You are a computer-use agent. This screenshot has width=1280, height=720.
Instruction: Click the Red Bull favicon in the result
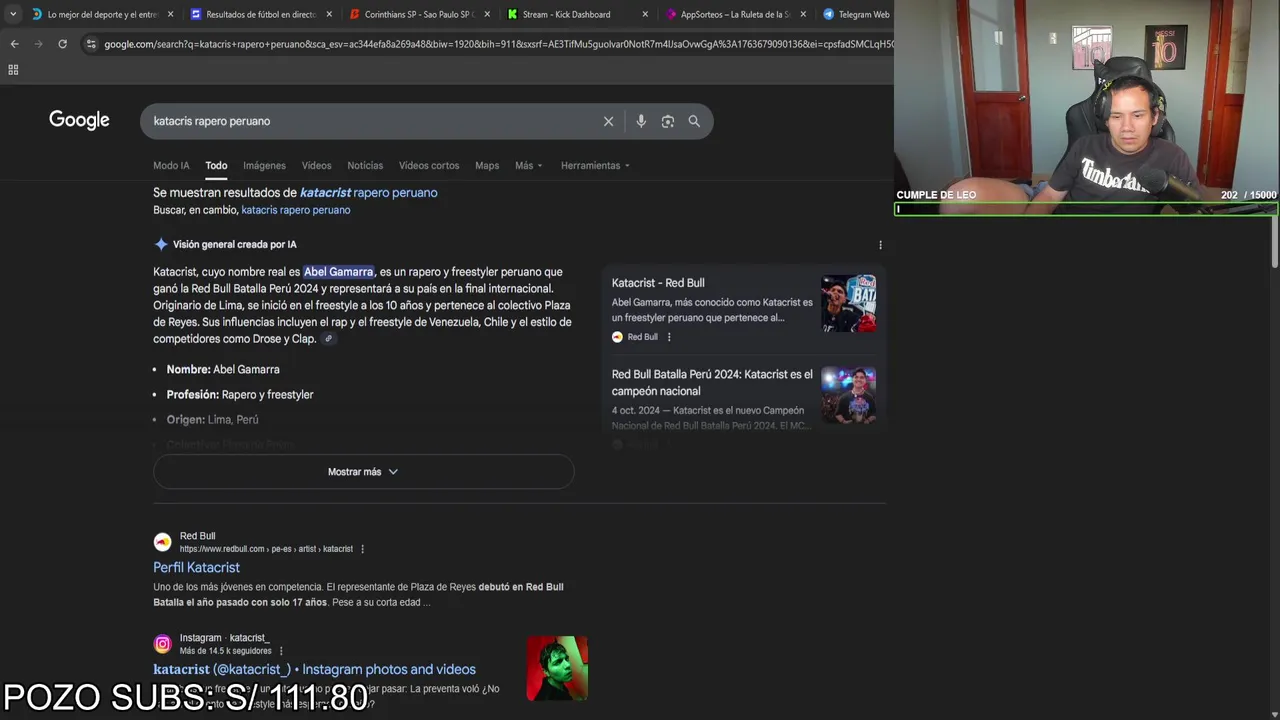point(162,542)
